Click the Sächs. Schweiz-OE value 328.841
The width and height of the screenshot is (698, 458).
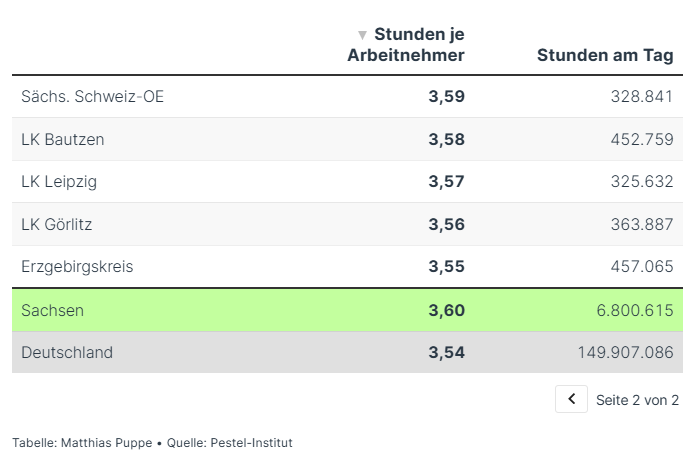642,97
